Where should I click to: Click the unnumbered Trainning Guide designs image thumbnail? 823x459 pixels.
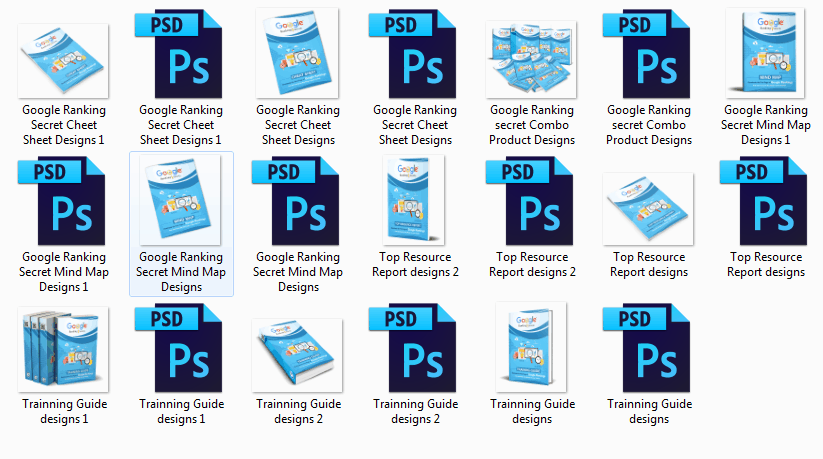[532, 351]
